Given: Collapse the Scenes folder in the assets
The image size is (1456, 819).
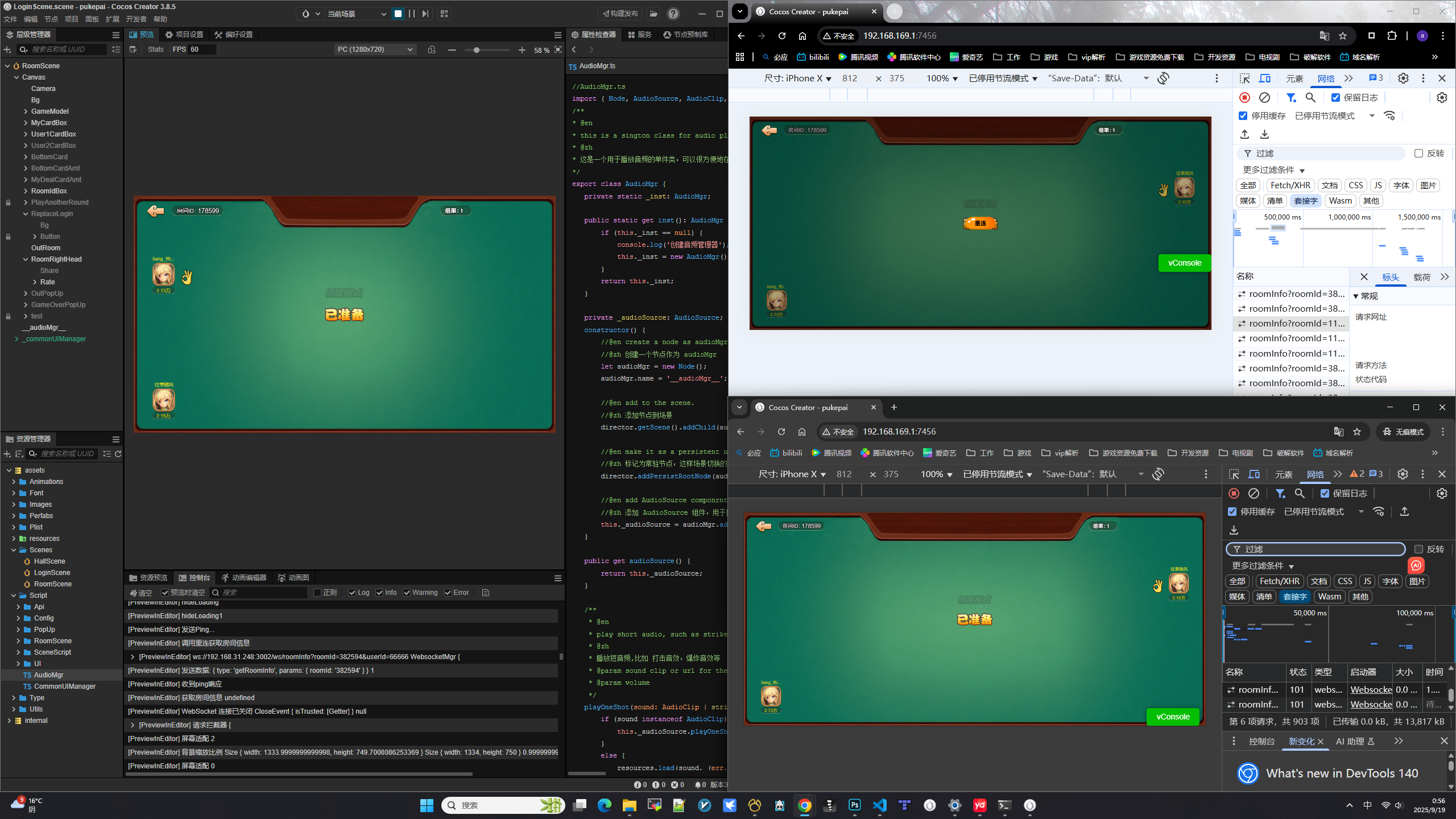Looking at the screenshot, I should pos(14,550).
